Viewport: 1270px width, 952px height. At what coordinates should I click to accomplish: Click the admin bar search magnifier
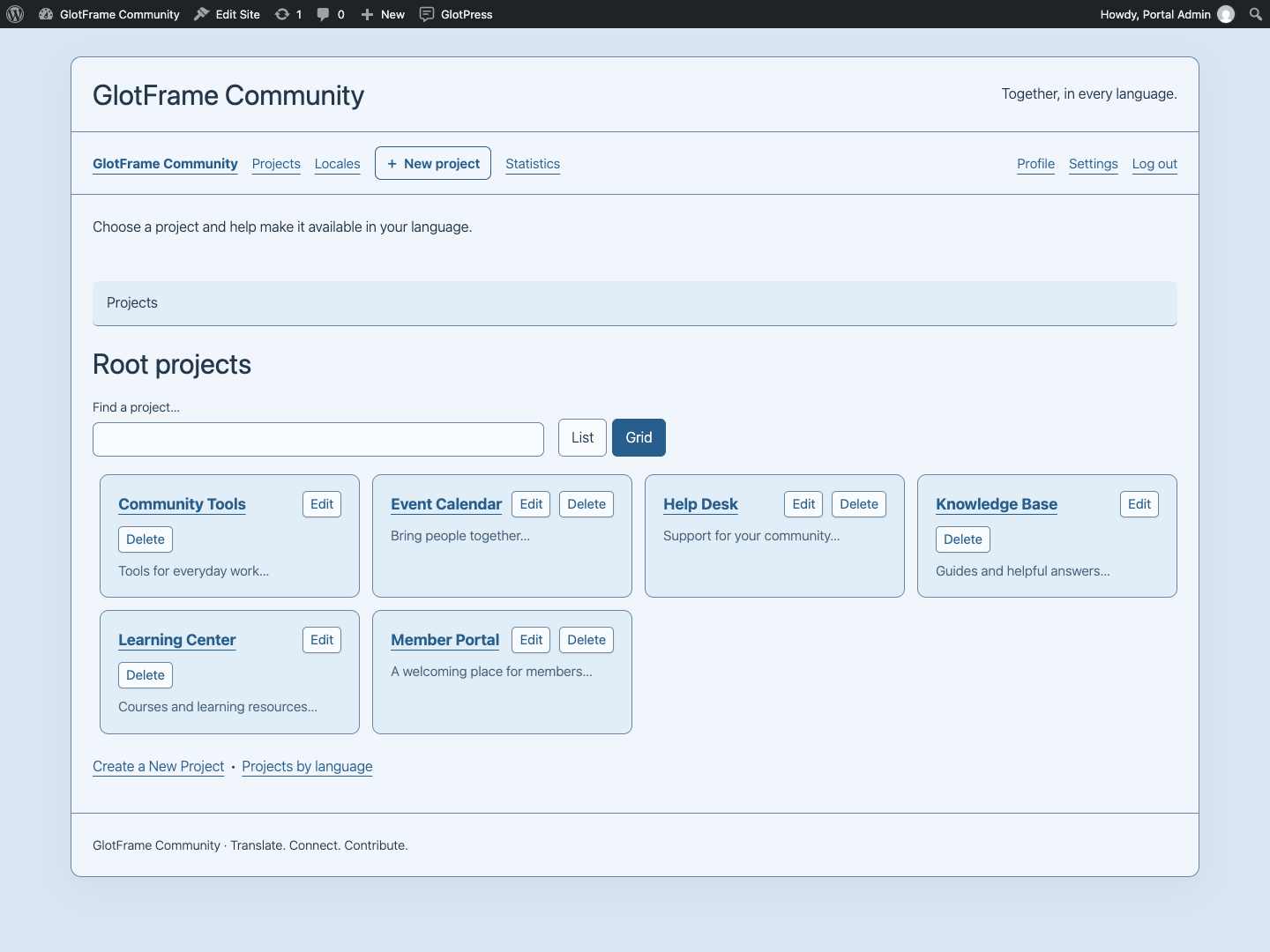1256,14
